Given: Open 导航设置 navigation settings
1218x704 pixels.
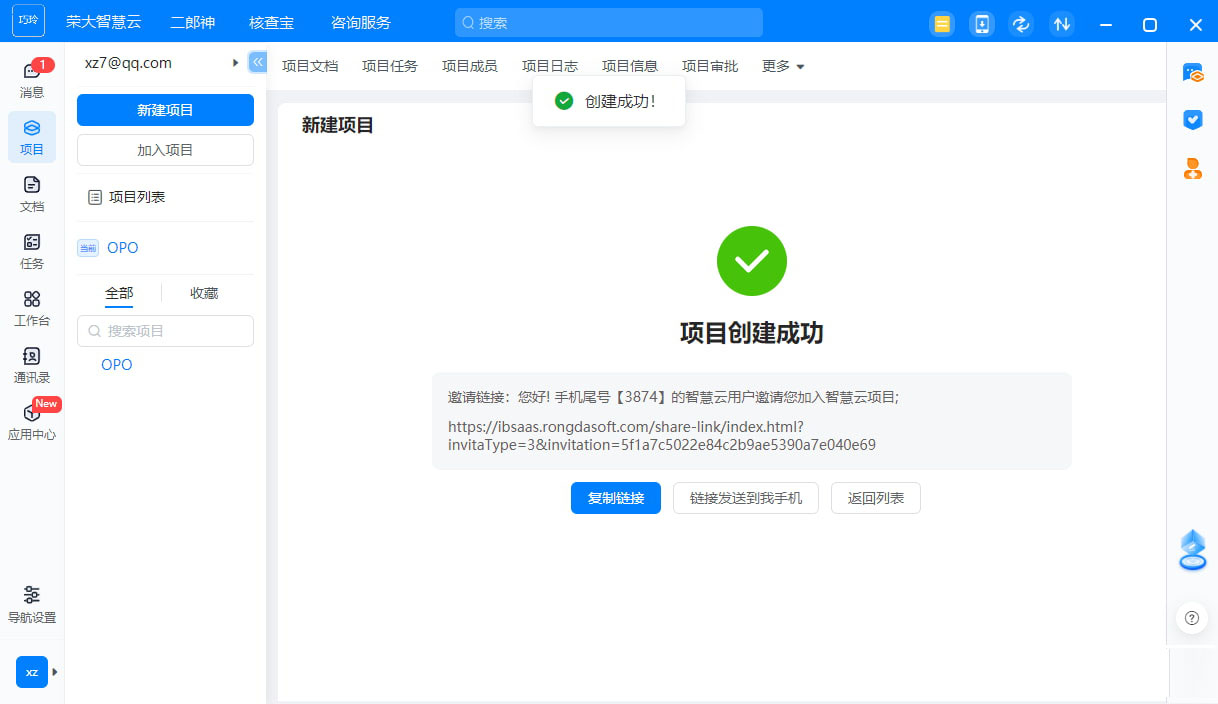Looking at the screenshot, I should [x=32, y=604].
